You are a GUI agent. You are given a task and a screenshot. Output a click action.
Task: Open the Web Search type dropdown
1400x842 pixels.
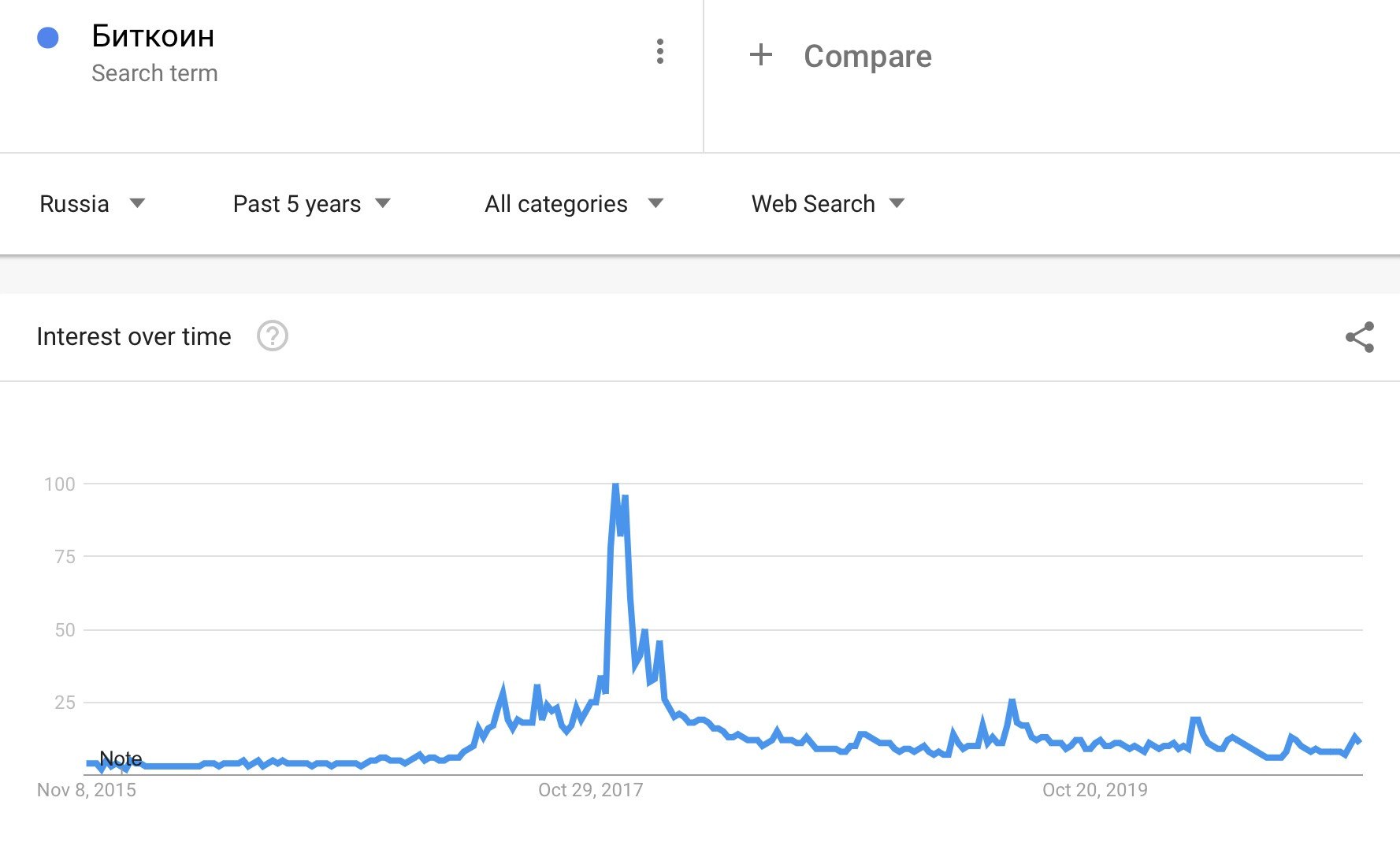click(827, 204)
